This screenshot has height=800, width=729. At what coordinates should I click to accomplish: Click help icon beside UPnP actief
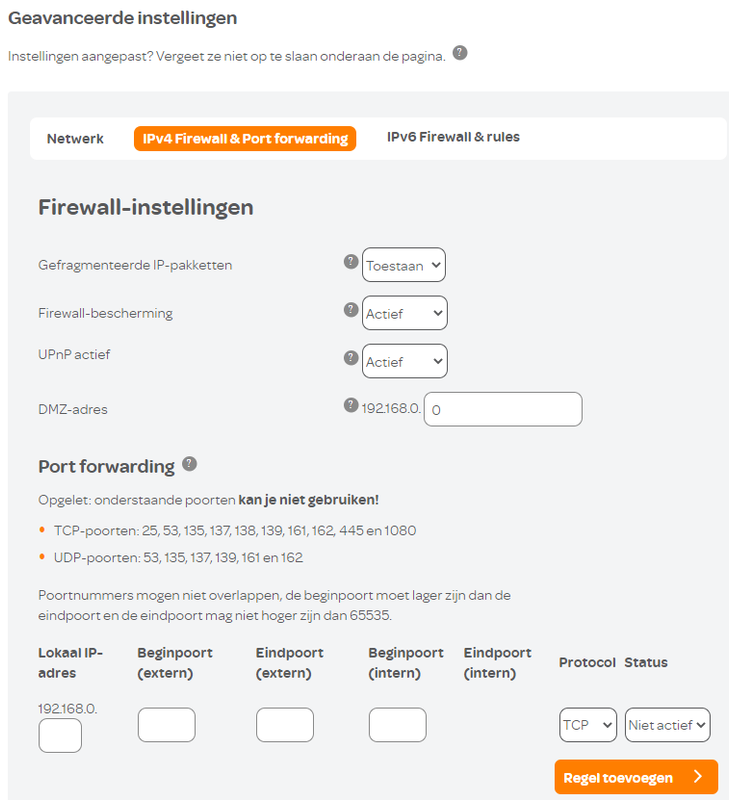[x=351, y=357]
